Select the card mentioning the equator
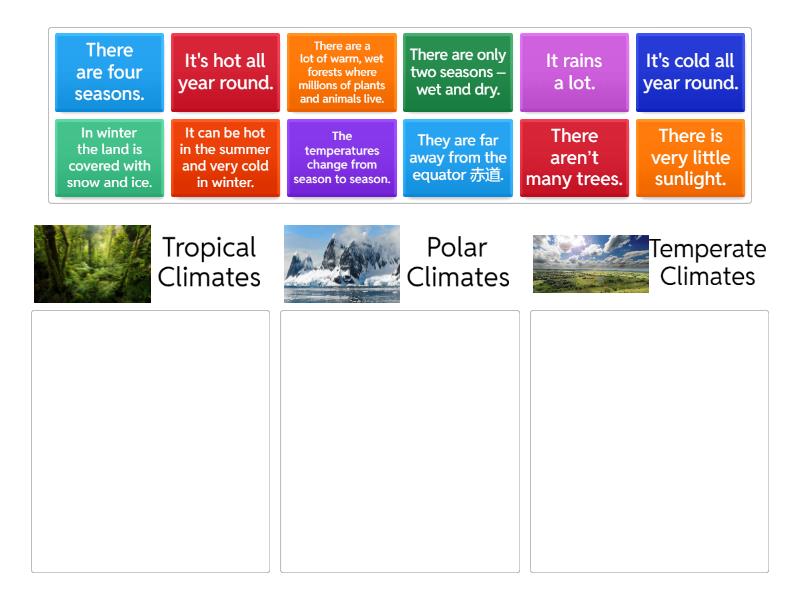 point(457,158)
